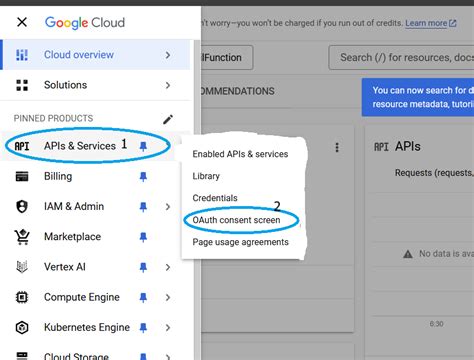
Task: Open APIs & Services in the sidebar
Action: 80,146
